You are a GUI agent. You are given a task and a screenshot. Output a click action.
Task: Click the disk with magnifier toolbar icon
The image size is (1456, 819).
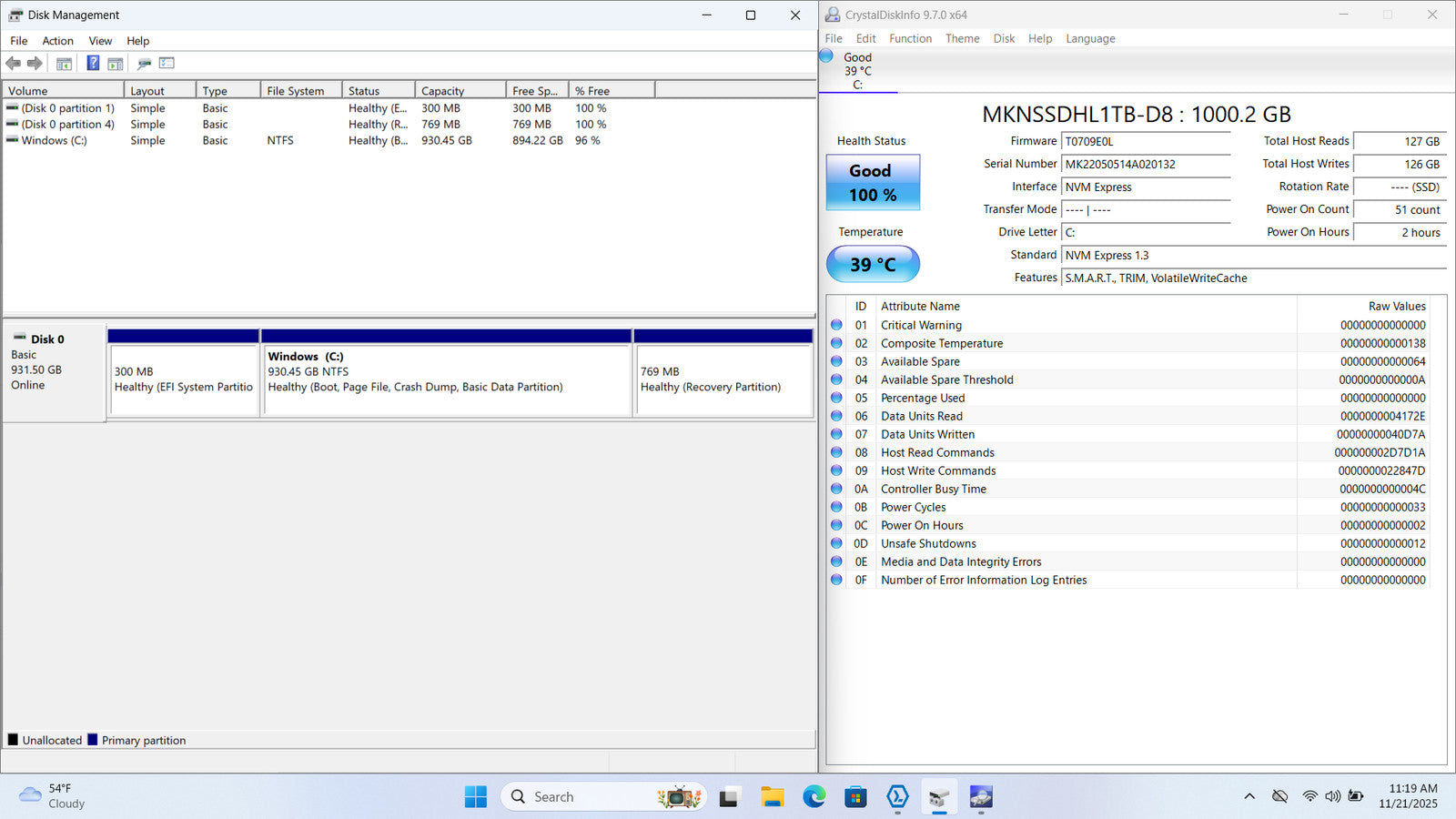pos(144,64)
